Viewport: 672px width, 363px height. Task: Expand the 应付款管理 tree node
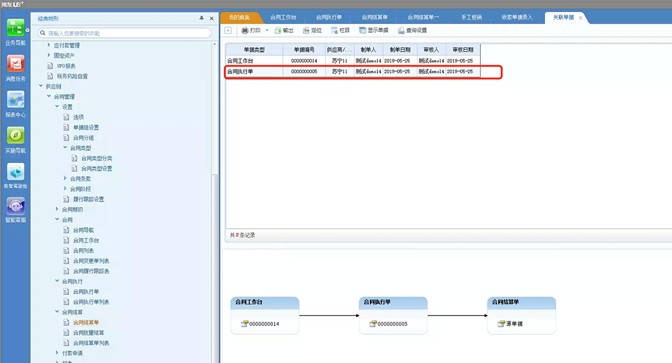[48, 45]
